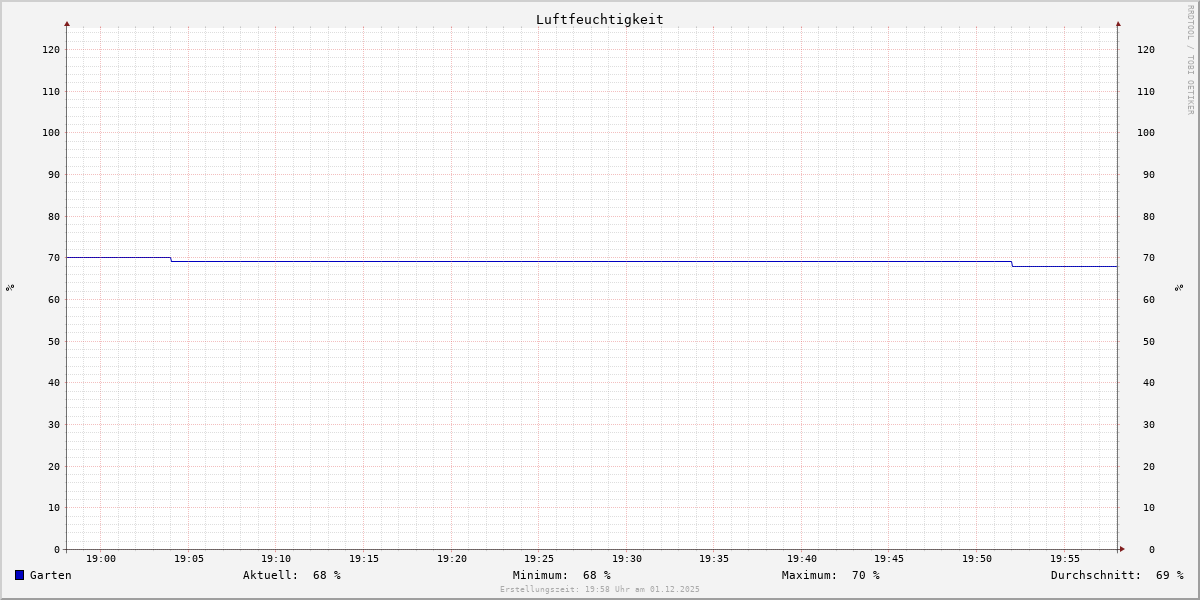1200x600 pixels.
Task: Click the 19:45 time axis label
Action: (889, 559)
